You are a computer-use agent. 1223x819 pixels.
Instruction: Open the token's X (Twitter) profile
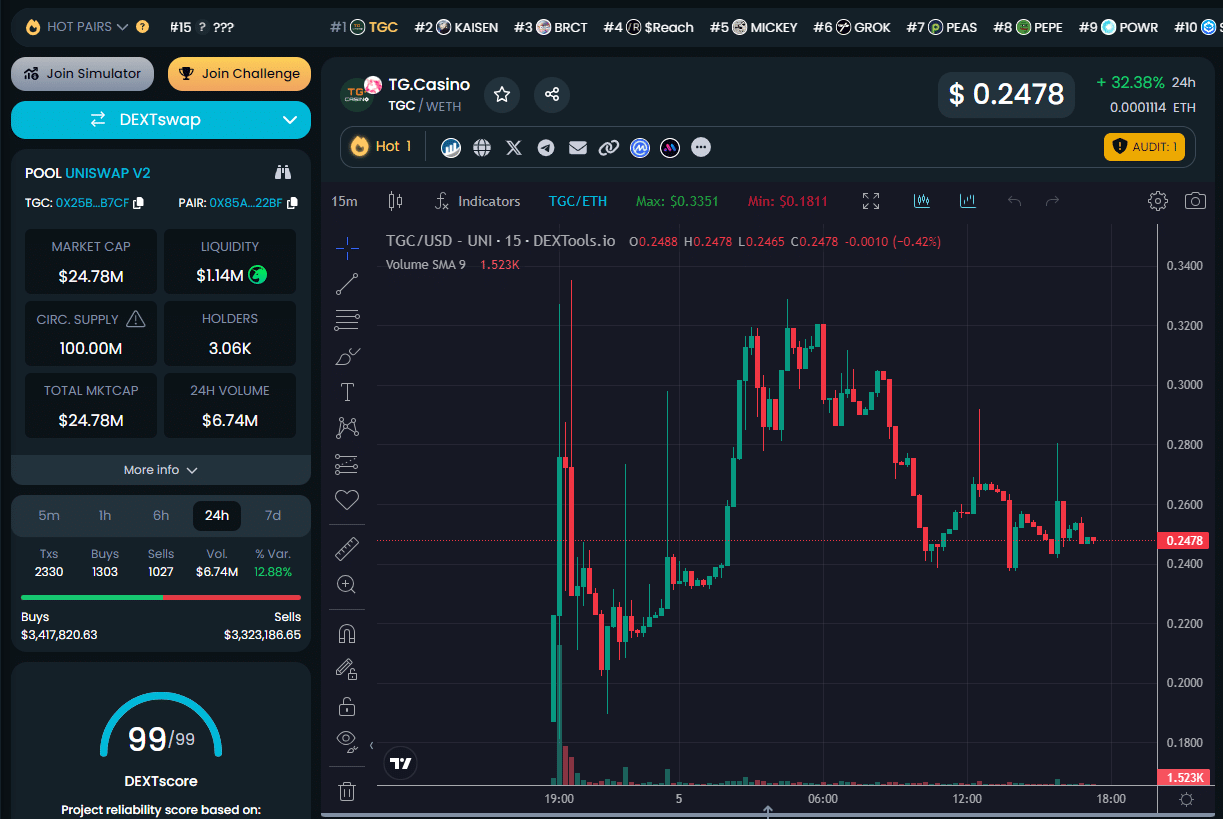coord(514,147)
